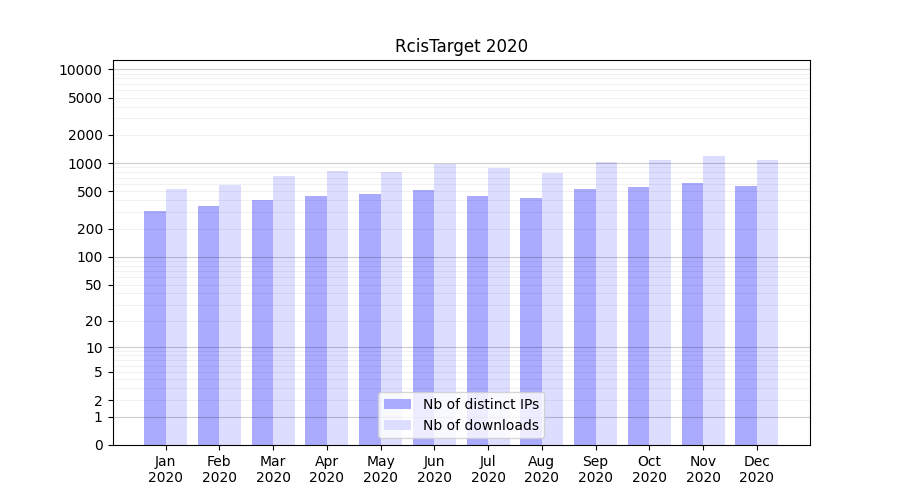The height and width of the screenshot is (500, 900).
Task: Click the 1000 y-axis tick label
Action: pos(84,164)
